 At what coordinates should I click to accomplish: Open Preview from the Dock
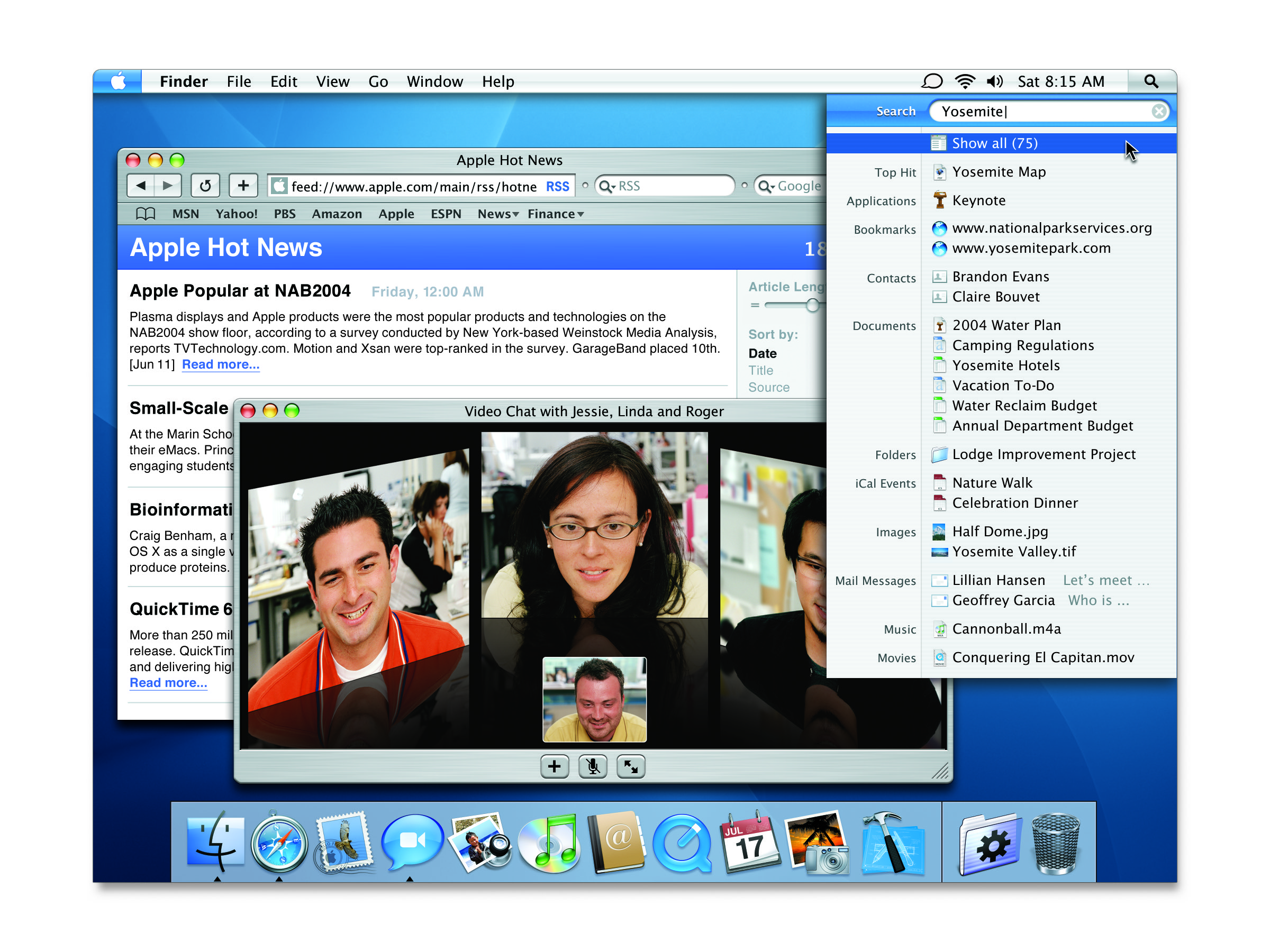pyautogui.click(x=480, y=841)
